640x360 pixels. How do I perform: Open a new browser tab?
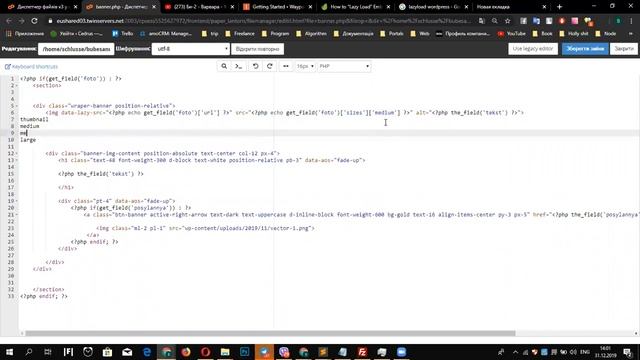tap(559, 7)
